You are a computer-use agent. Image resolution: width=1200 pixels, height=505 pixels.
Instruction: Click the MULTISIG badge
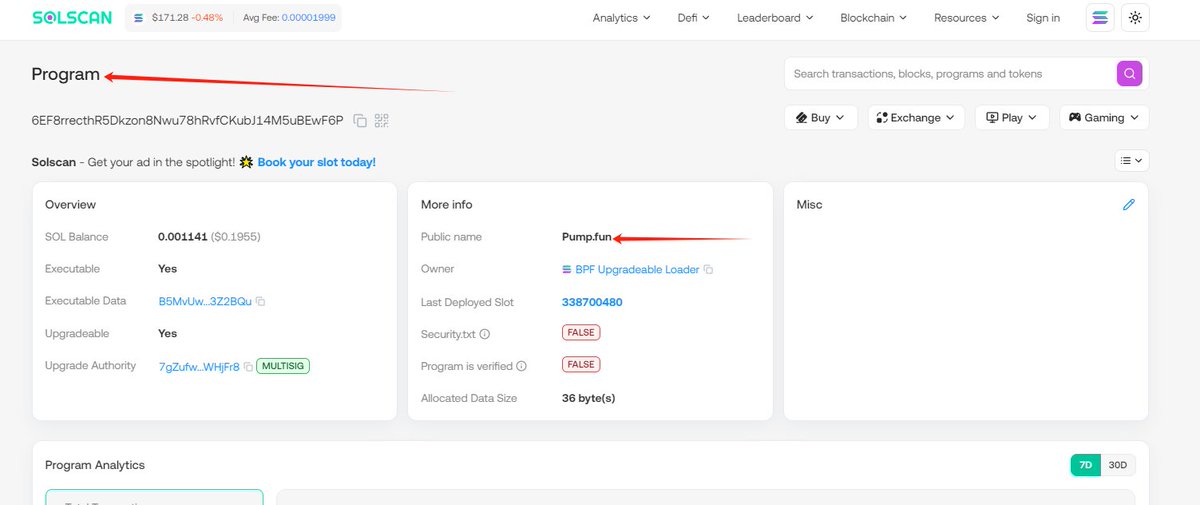(x=283, y=366)
